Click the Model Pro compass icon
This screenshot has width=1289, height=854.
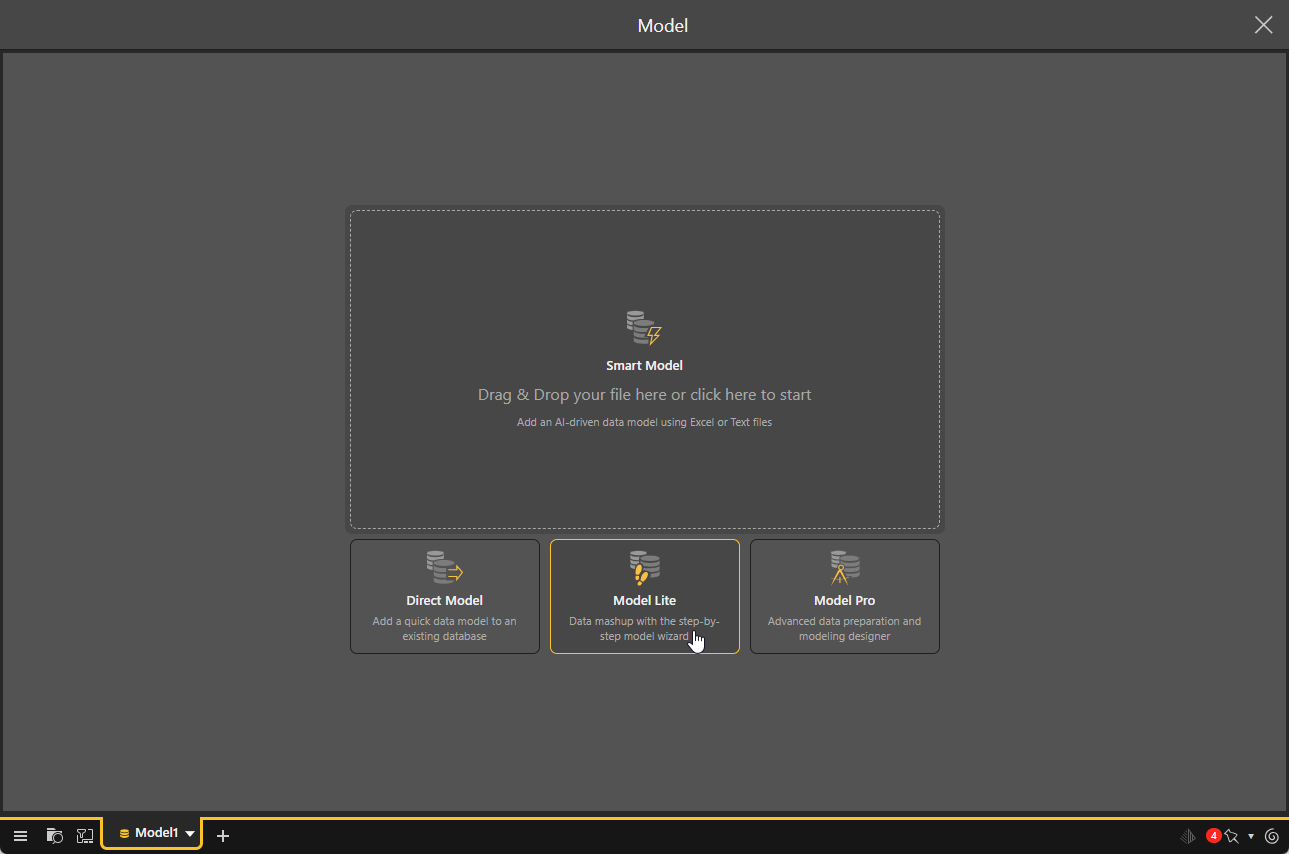click(844, 567)
